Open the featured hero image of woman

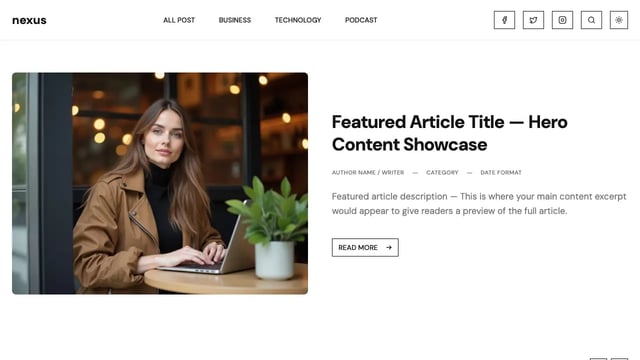tap(160, 183)
